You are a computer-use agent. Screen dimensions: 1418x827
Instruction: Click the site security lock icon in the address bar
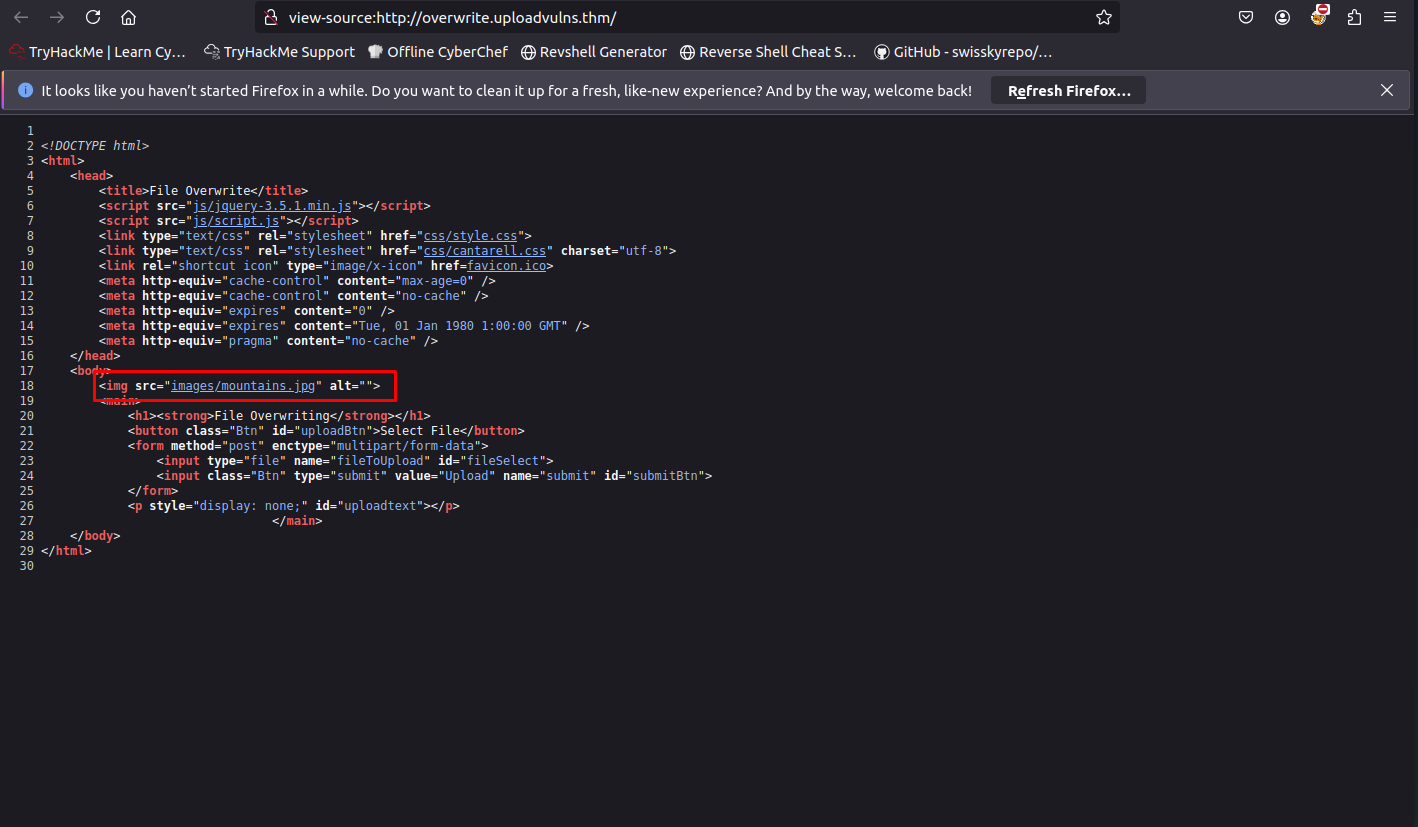(270, 17)
